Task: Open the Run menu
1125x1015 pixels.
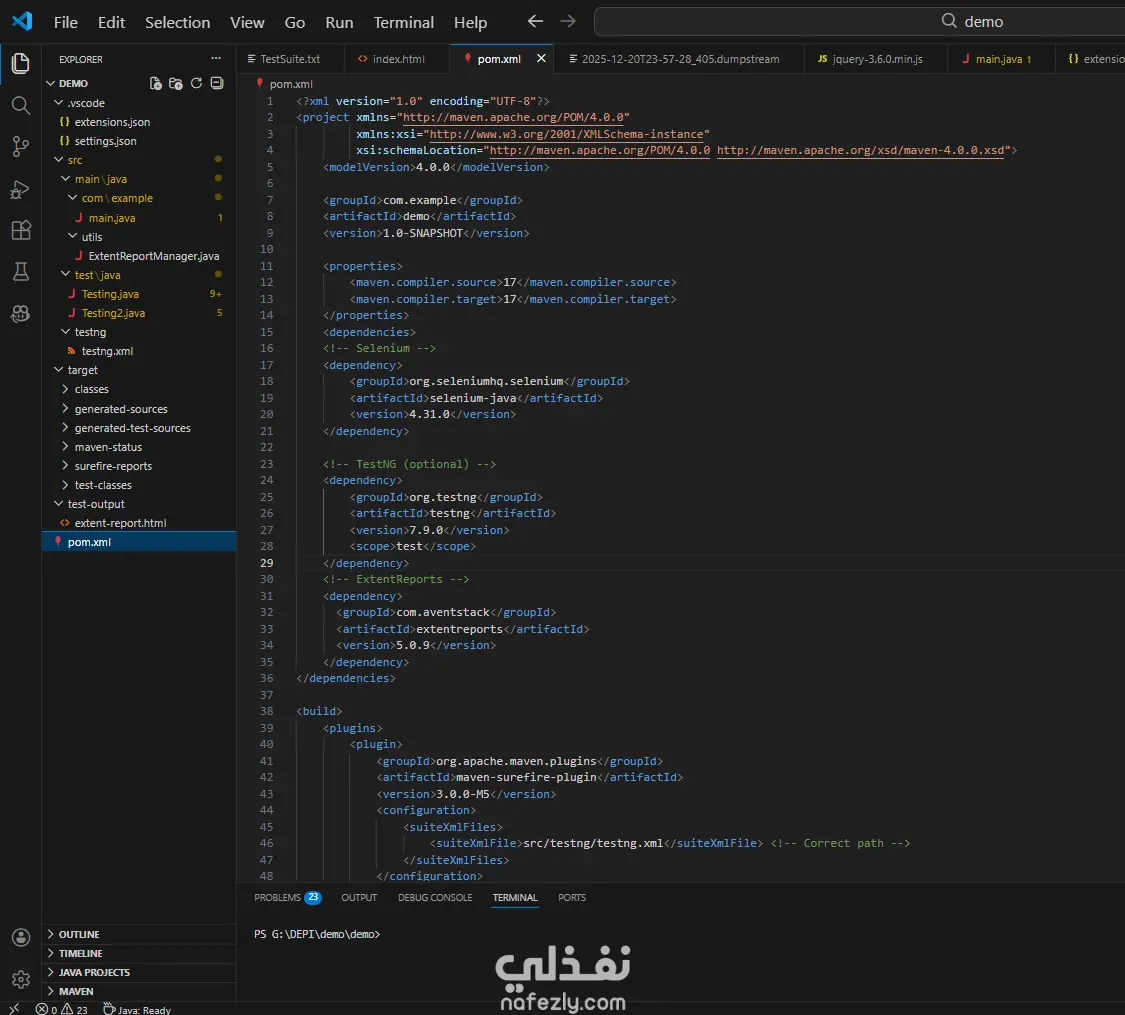Action: (x=339, y=22)
